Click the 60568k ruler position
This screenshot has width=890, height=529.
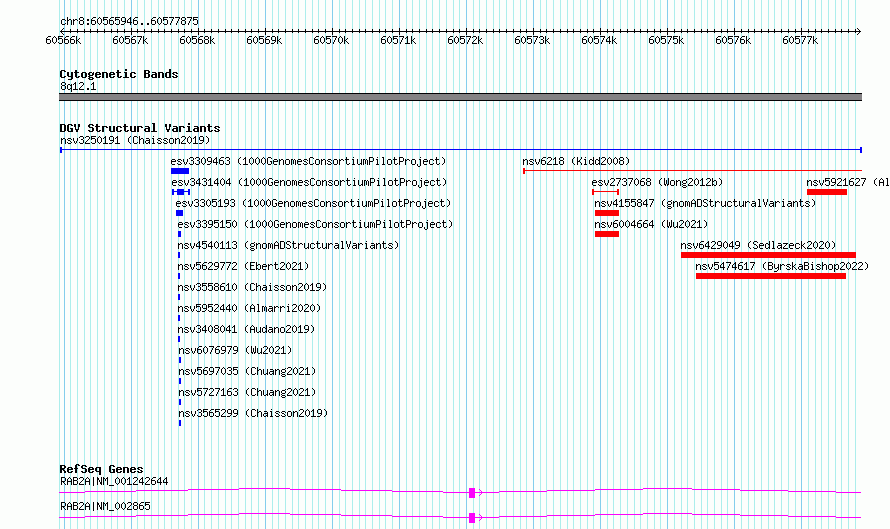(x=197, y=40)
